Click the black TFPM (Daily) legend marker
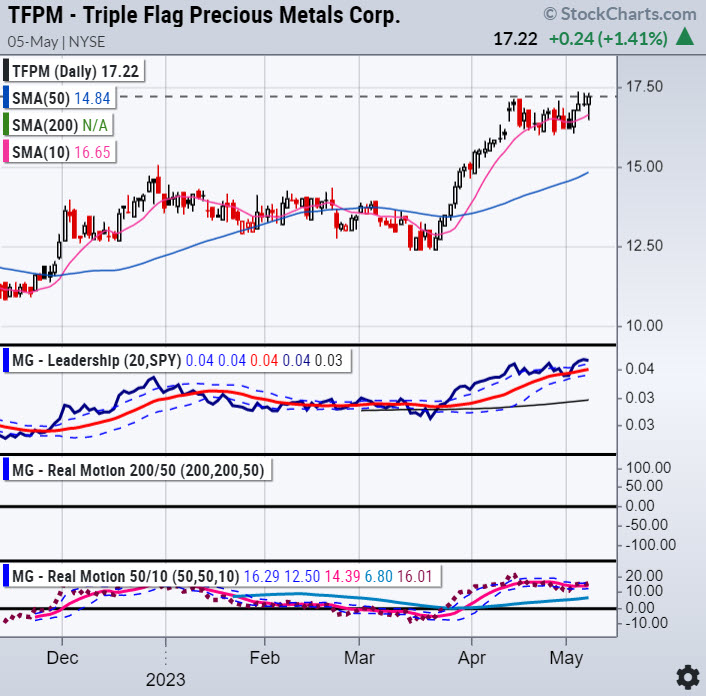The width and height of the screenshot is (706, 696). pyautogui.click(x=6, y=72)
